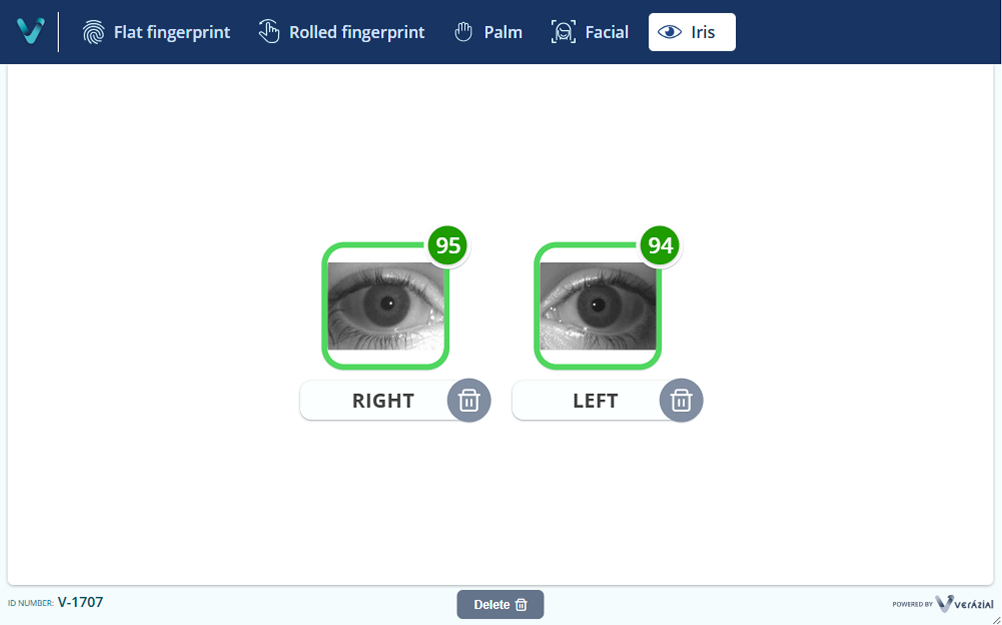The height and width of the screenshot is (625, 1002).
Task: Click the flat fingerprint icon
Action: coord(93,32)
